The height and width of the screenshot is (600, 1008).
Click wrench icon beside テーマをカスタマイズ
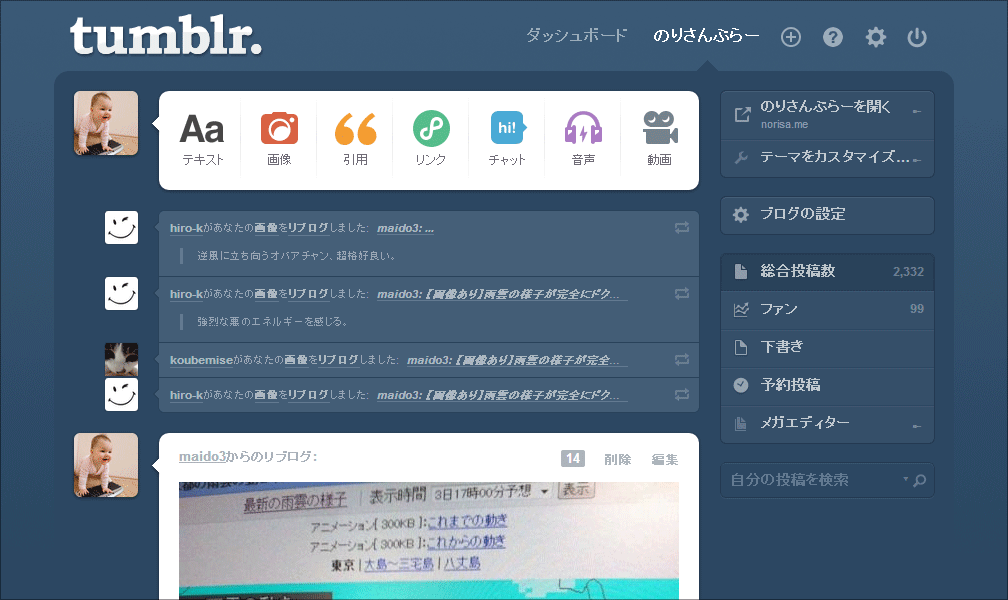click(741, 158)
